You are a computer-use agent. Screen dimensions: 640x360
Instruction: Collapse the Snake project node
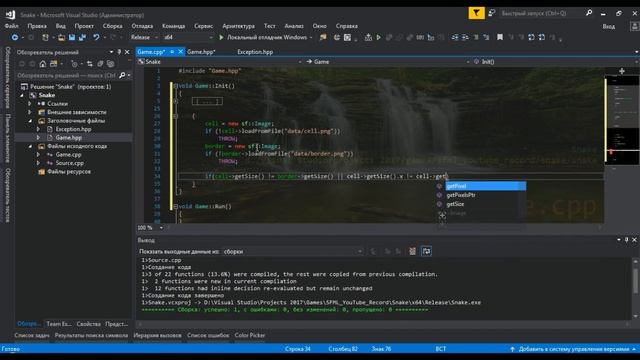(22, 95)
